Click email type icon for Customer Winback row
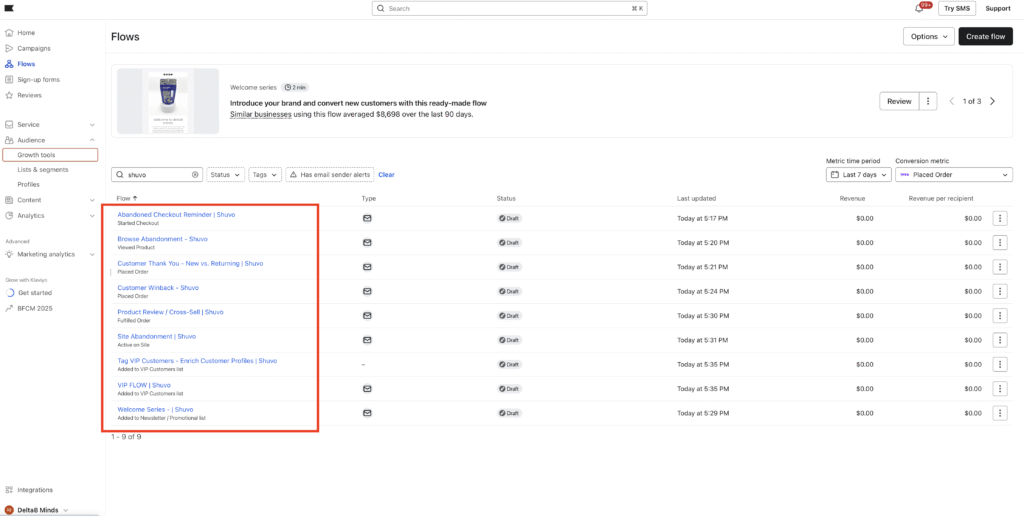Screen dimensions: 1024x516 [367, 291]
